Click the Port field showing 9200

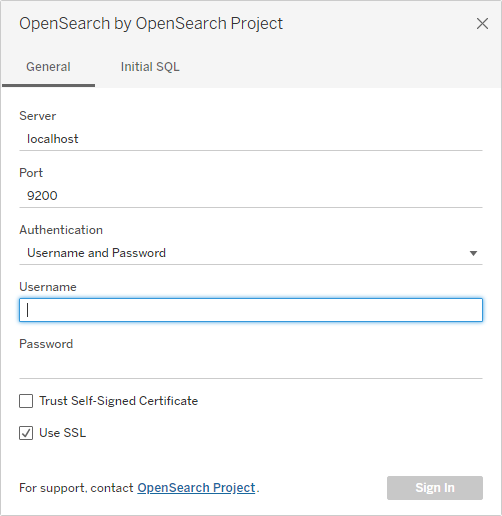[x=251, y=196]
